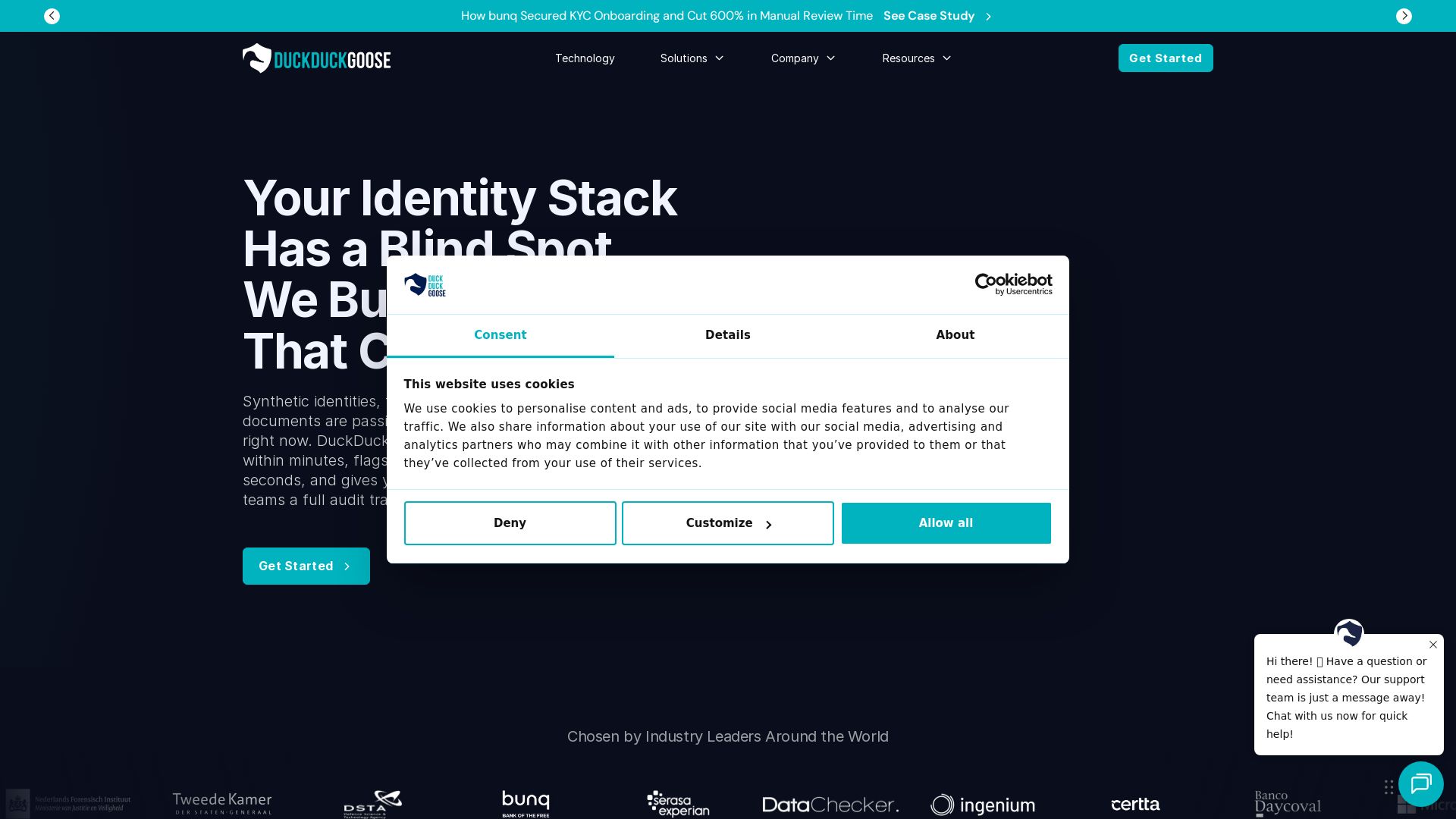Click the Banco Daycoval logo
Image resolution: width=1456 pixels, height=819 pixels.
tap(1288, 803)
